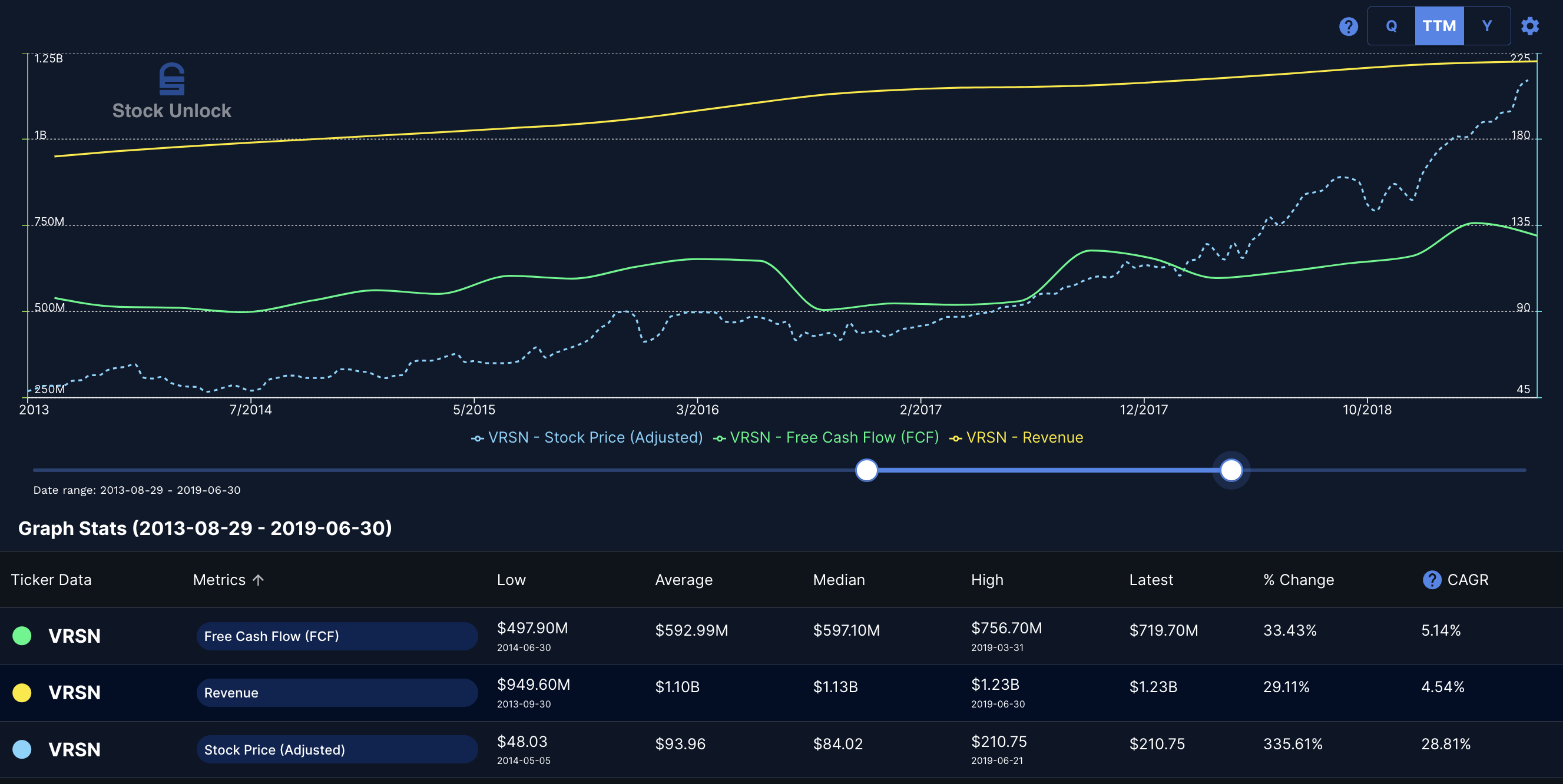Switch to yearly Y view
This screenshot has height=784, width=1563.
1486,26
